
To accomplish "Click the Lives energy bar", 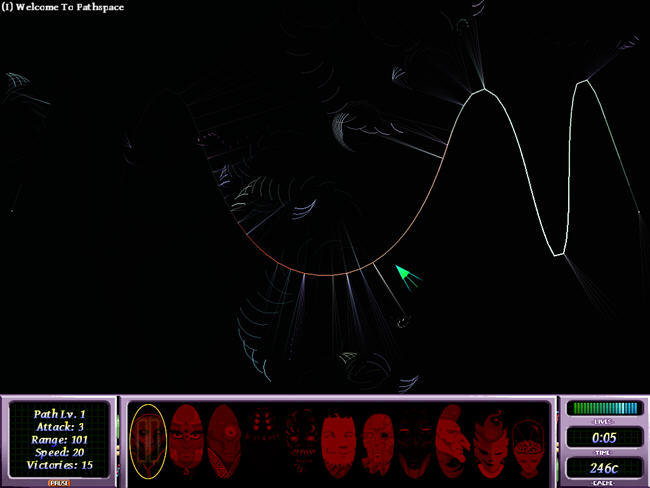I will click(x=601, y=408).
